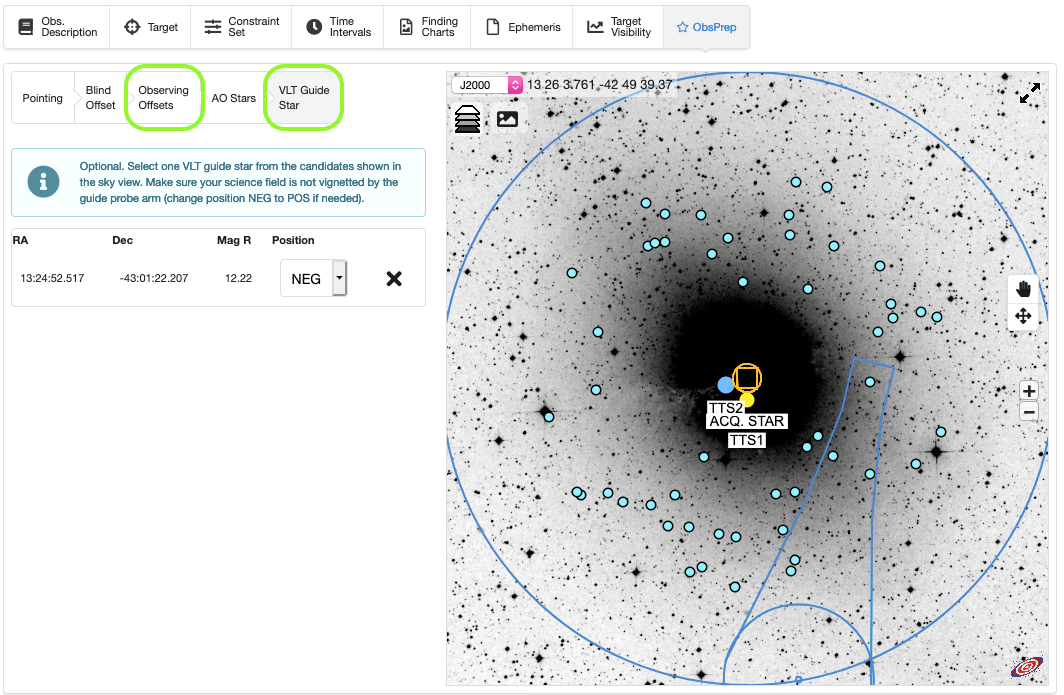1064x695 pixels.
Task: Open the Time Intervals tab
Action: point(338,27)
